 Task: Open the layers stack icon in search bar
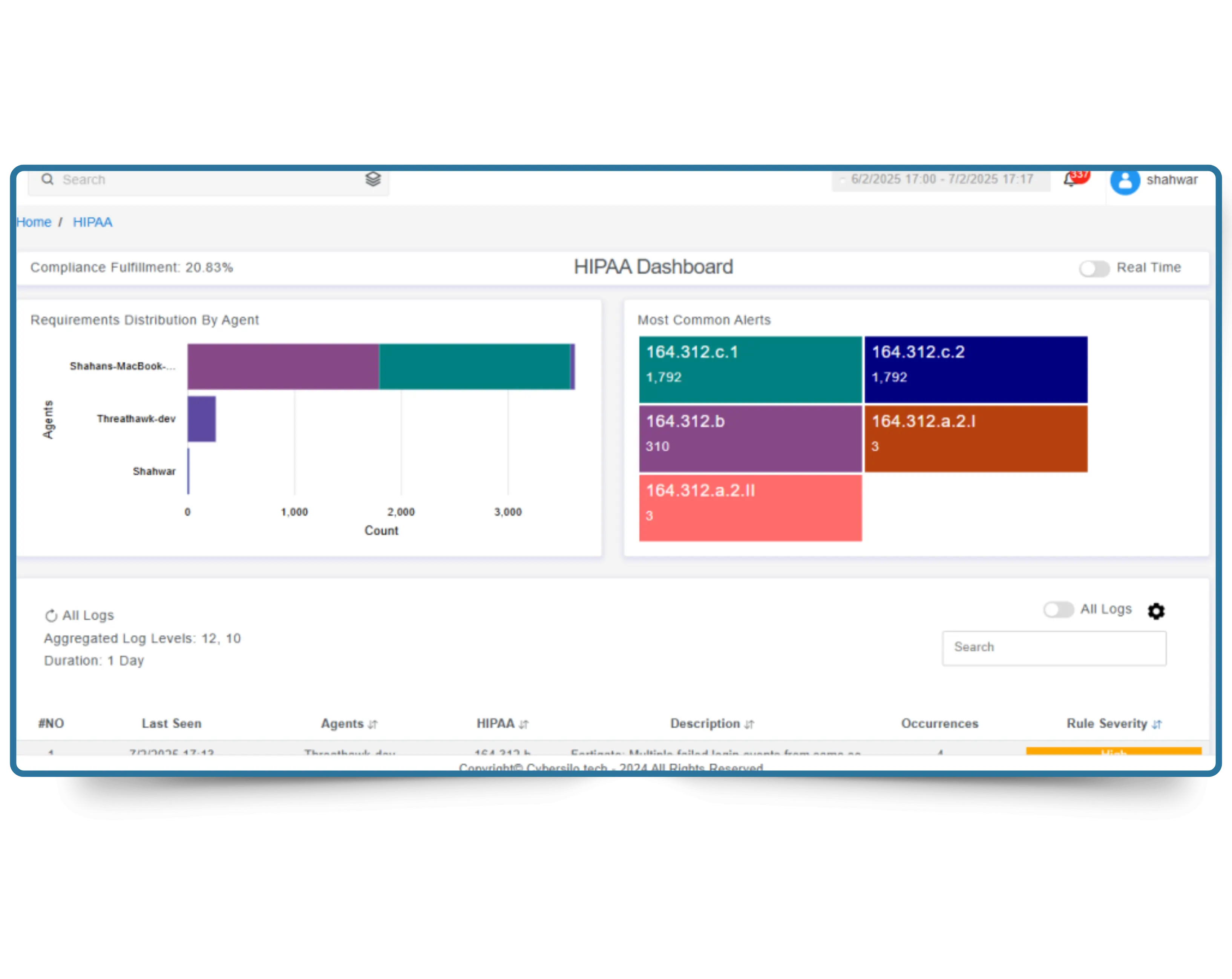[x=372, y=180]
